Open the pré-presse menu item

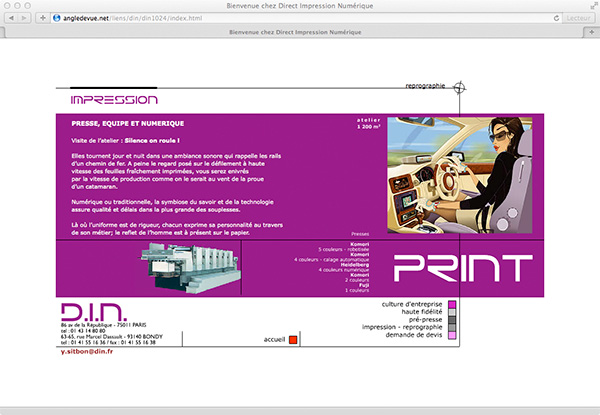click(427, 319)
